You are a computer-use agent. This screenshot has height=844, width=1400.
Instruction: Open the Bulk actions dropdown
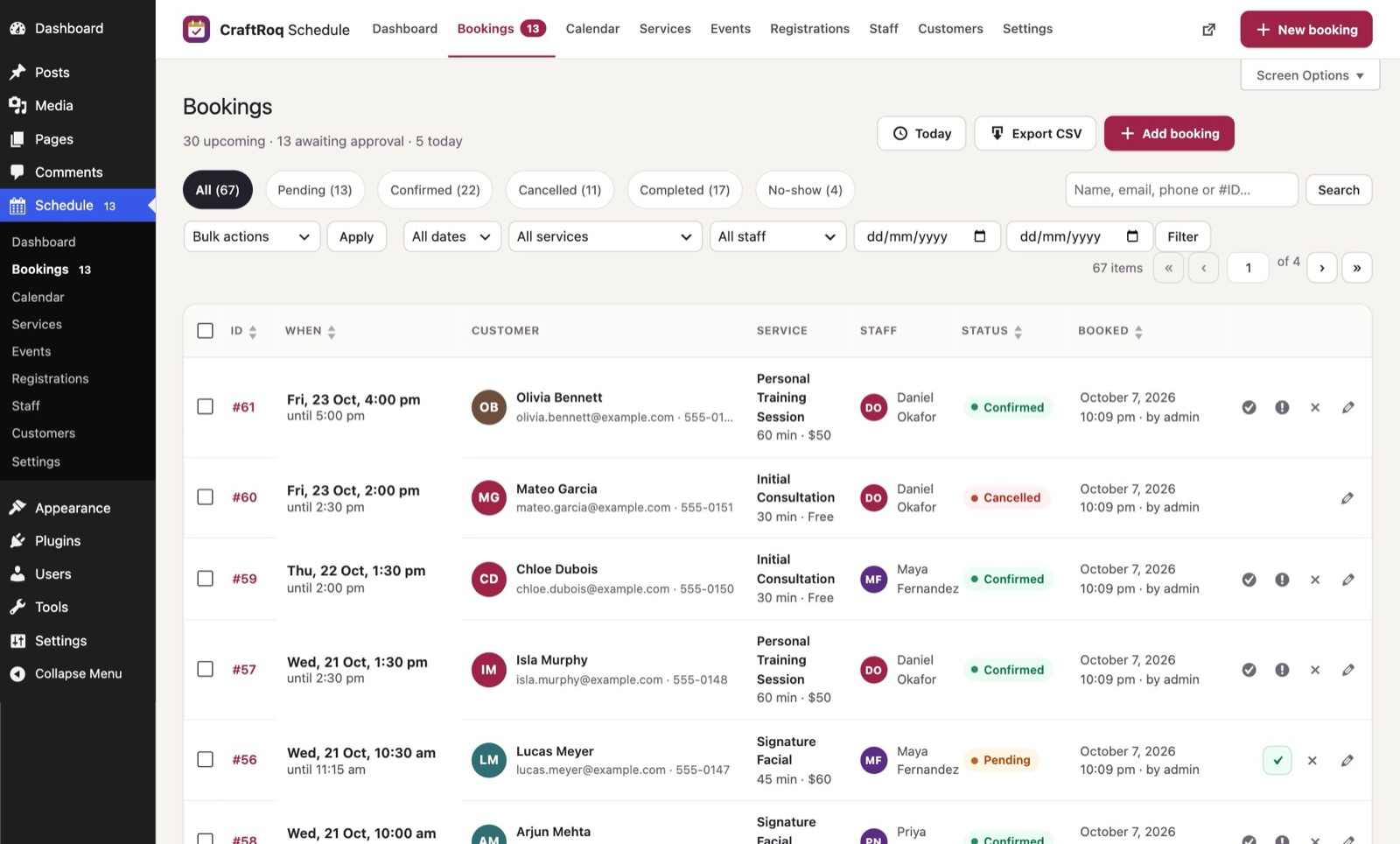click(252, 236)
